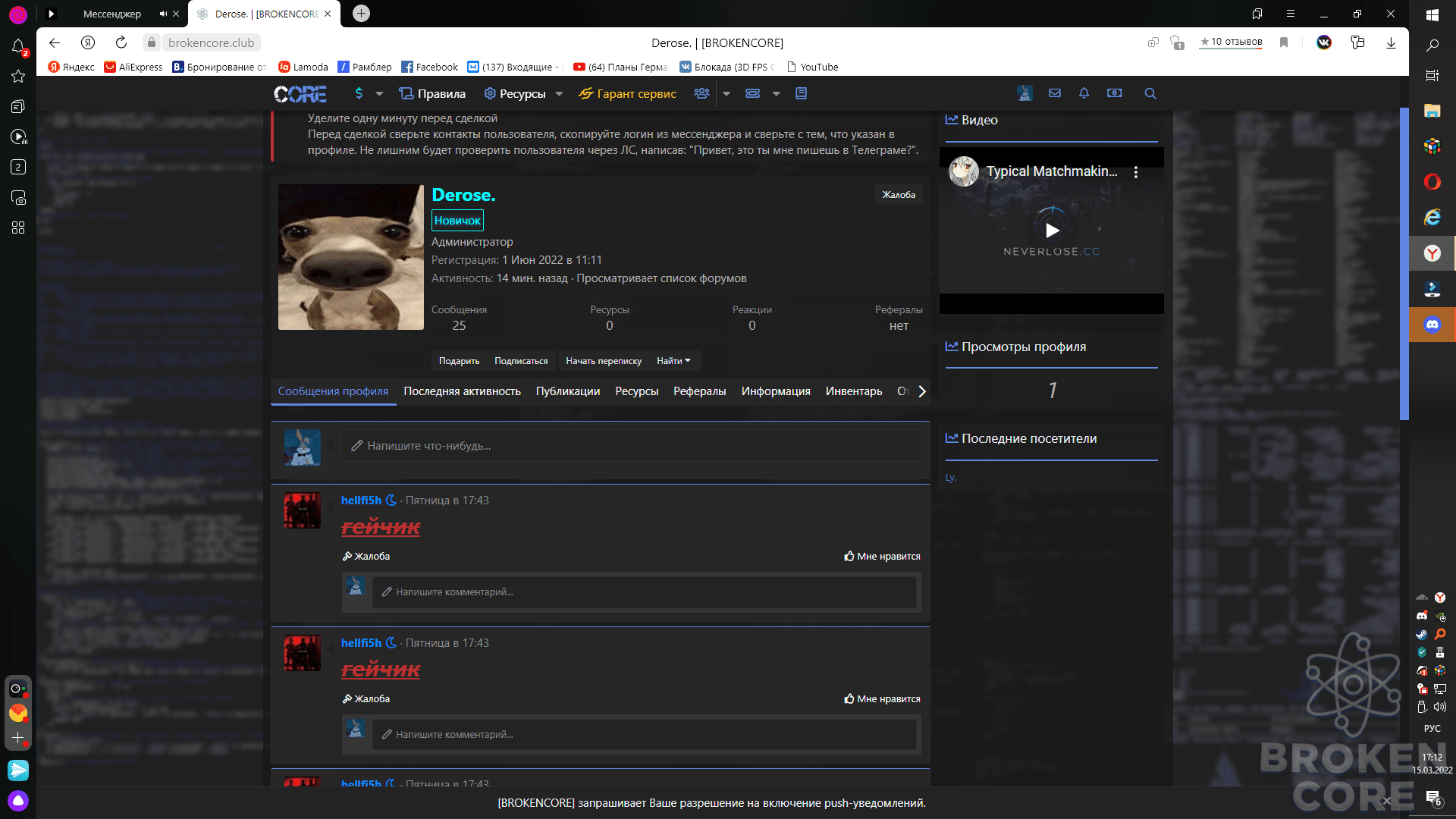Play the Typical Matchmaking video
The image size is (1456, 819).
click(x=1052, y=230)
